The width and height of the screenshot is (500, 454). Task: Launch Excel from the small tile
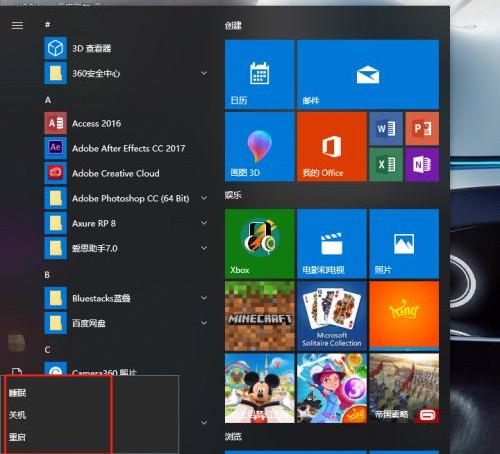click(386, 165)
